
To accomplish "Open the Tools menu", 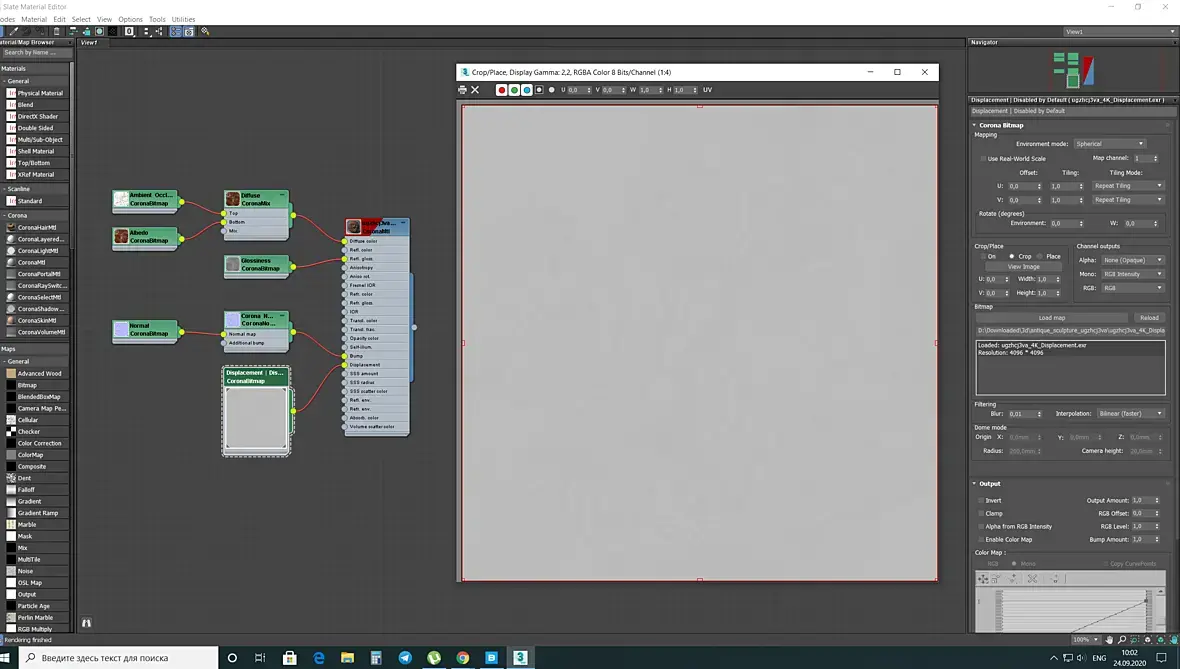I will [x=157, y=20].
